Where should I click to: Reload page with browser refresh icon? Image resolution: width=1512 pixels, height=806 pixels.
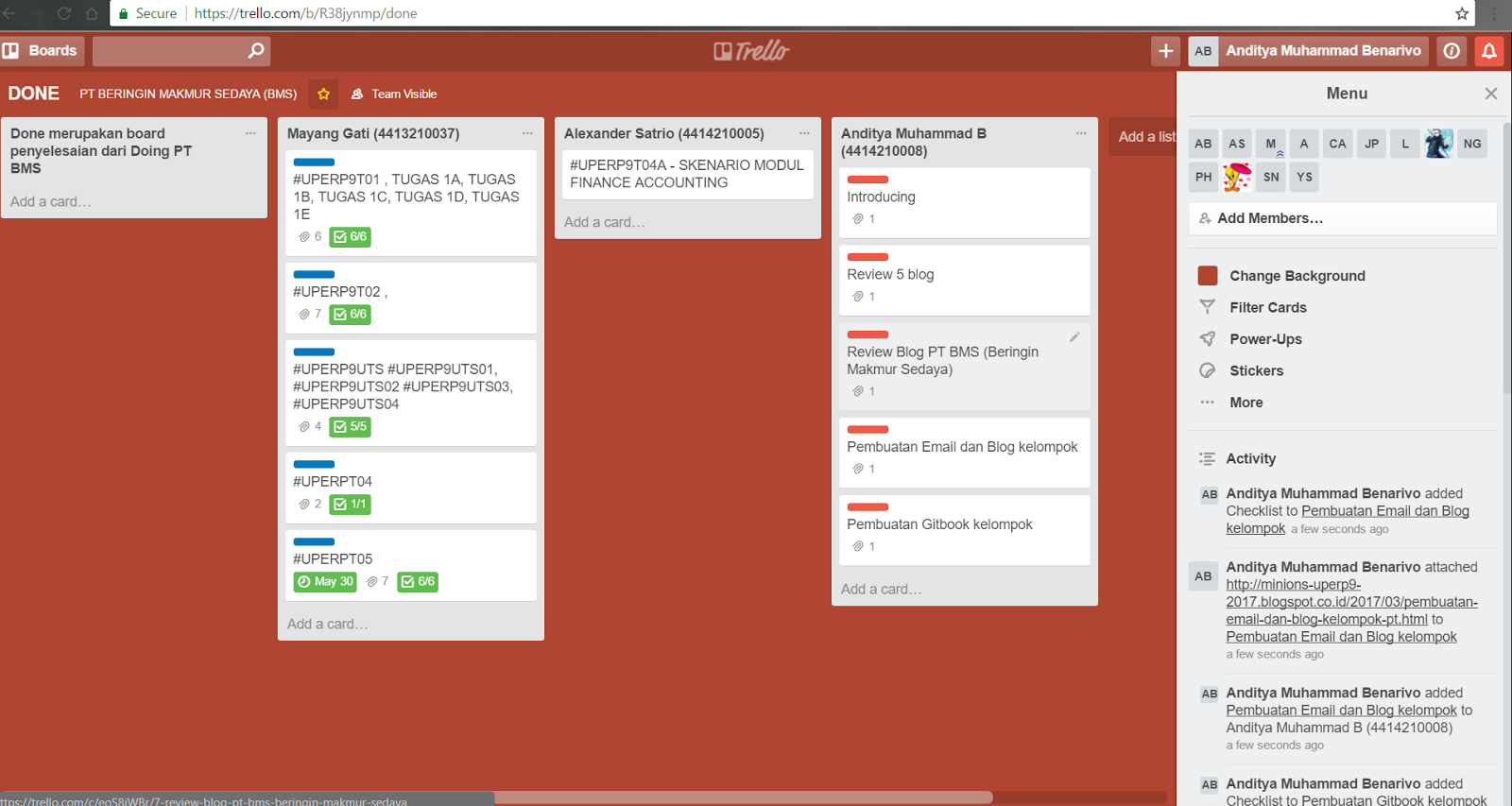click(64, 13)
